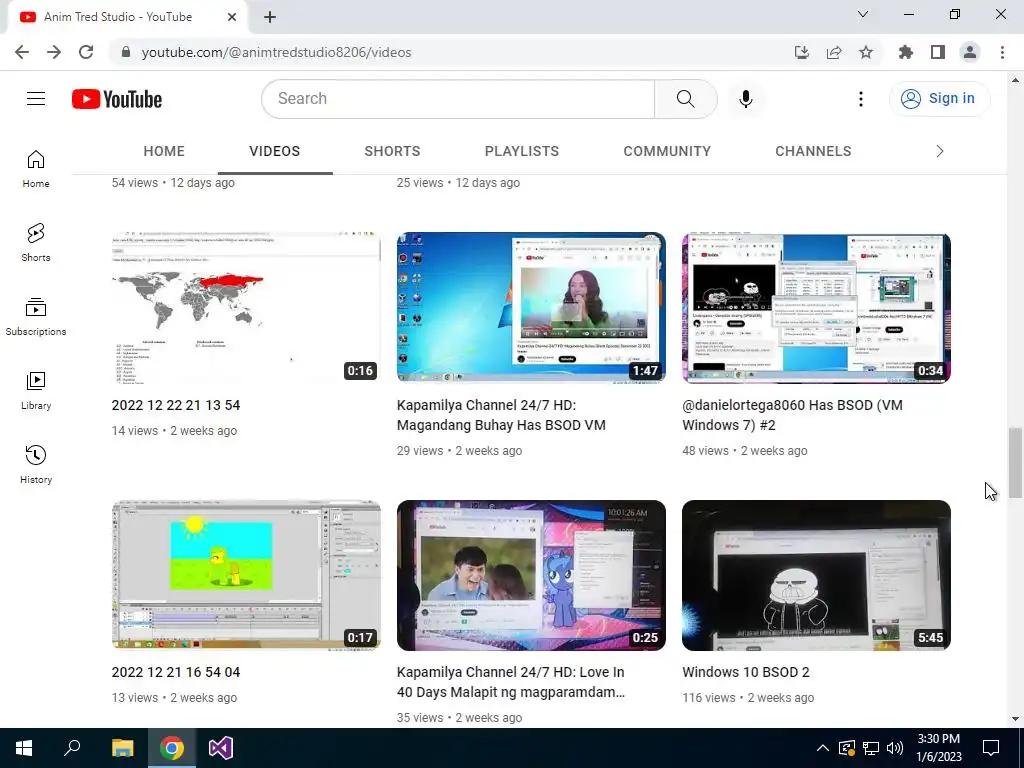Share this page icon in address bar
This screenshot has width=1024, height=768.
pyautogui.click(x=833, y=52)
